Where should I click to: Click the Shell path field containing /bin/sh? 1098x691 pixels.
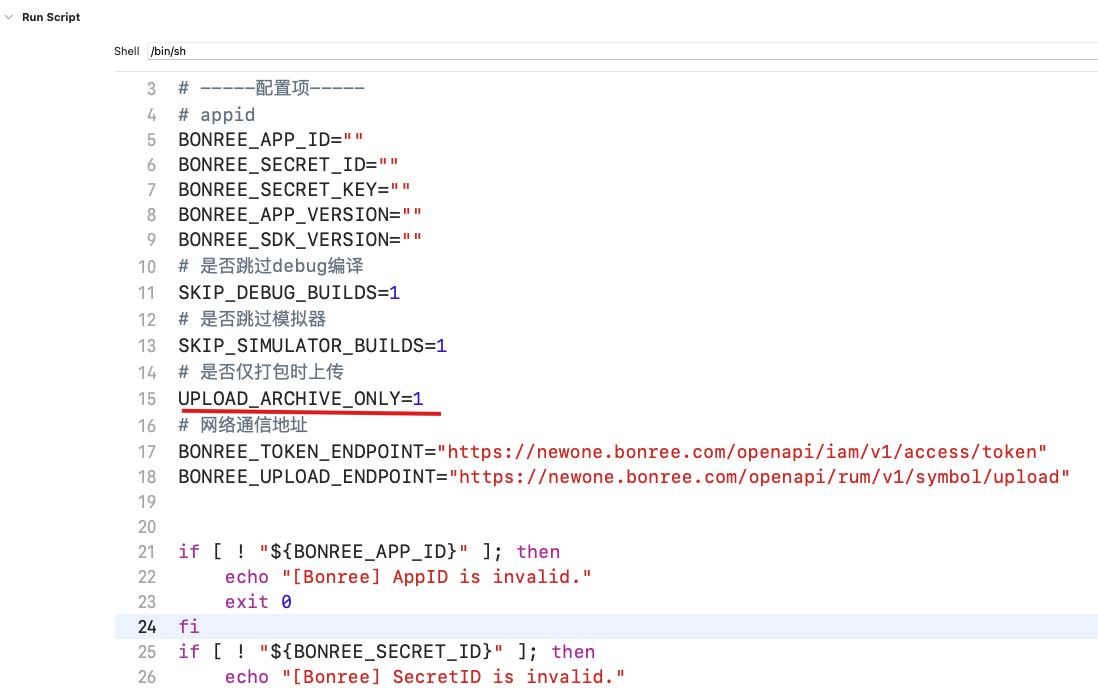[x=620, y=51]
